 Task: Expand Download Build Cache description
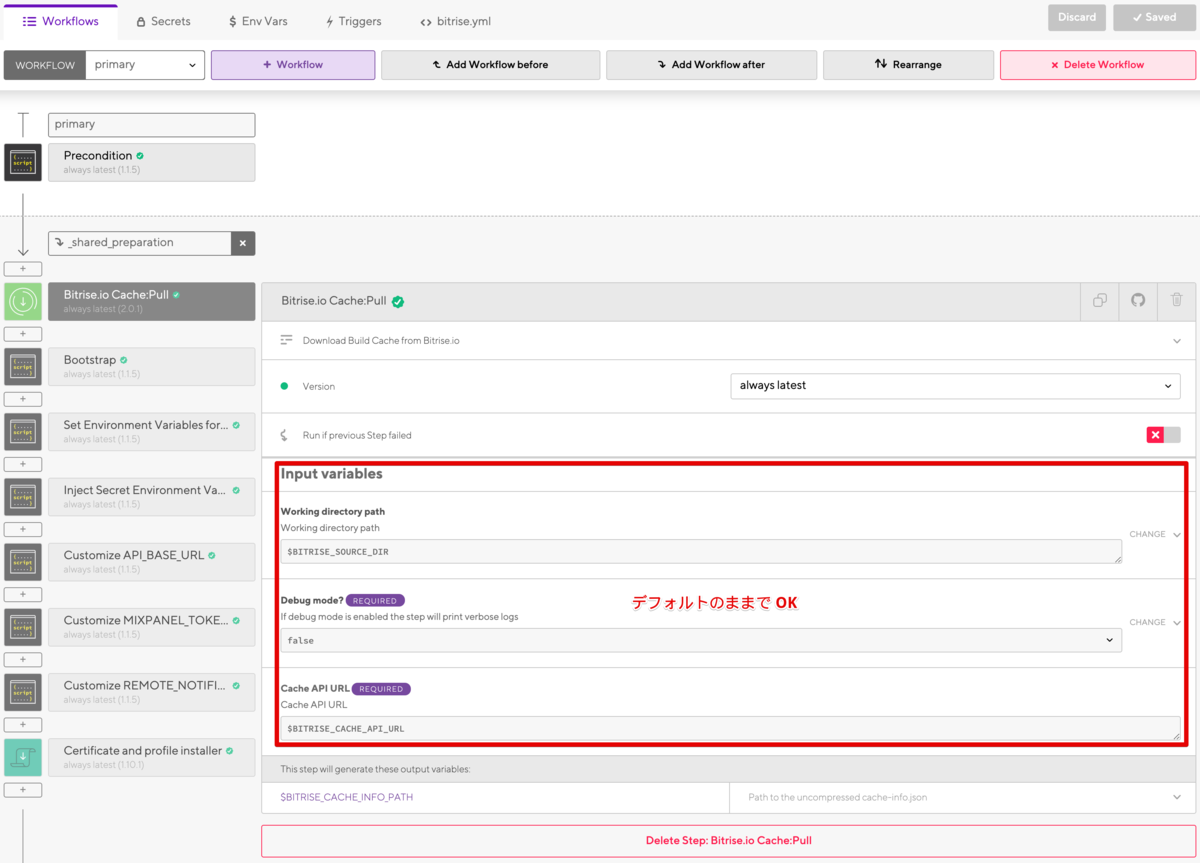pyautogui.click(x=1176, y=341)
